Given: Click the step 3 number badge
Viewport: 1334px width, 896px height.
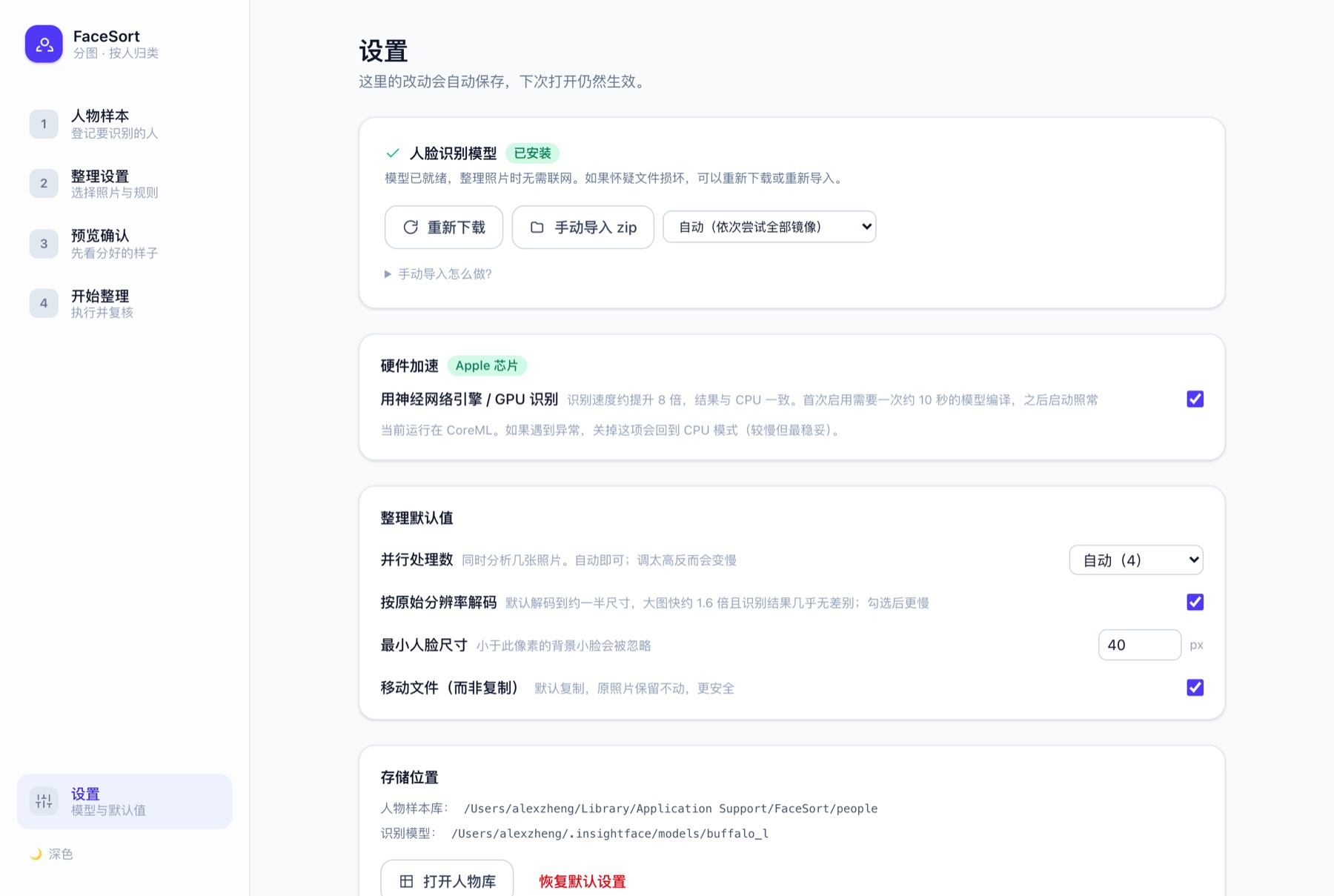Looking at the screenshot, I should 44,243.
